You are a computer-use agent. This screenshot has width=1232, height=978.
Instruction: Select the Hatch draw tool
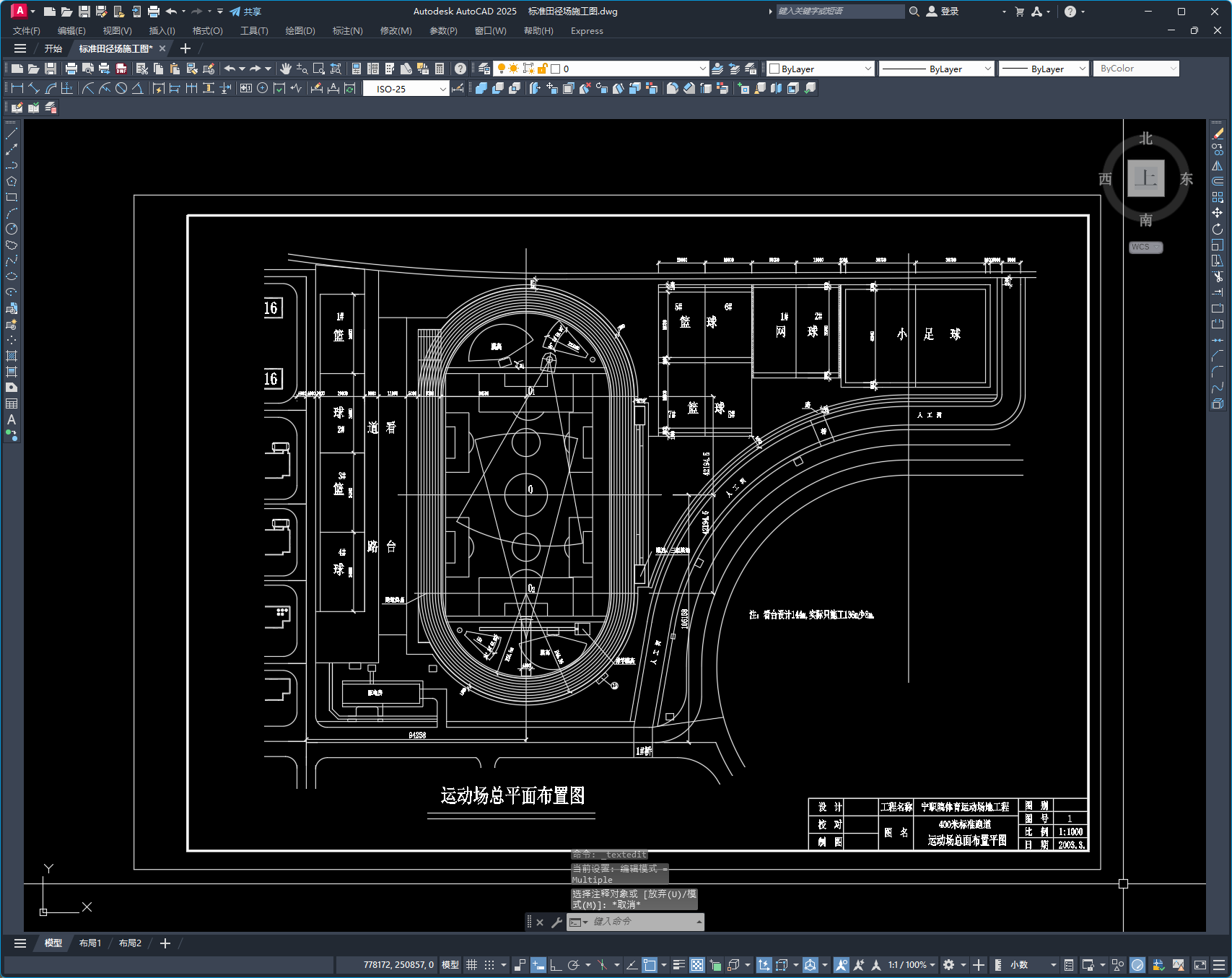click(12, 356)
